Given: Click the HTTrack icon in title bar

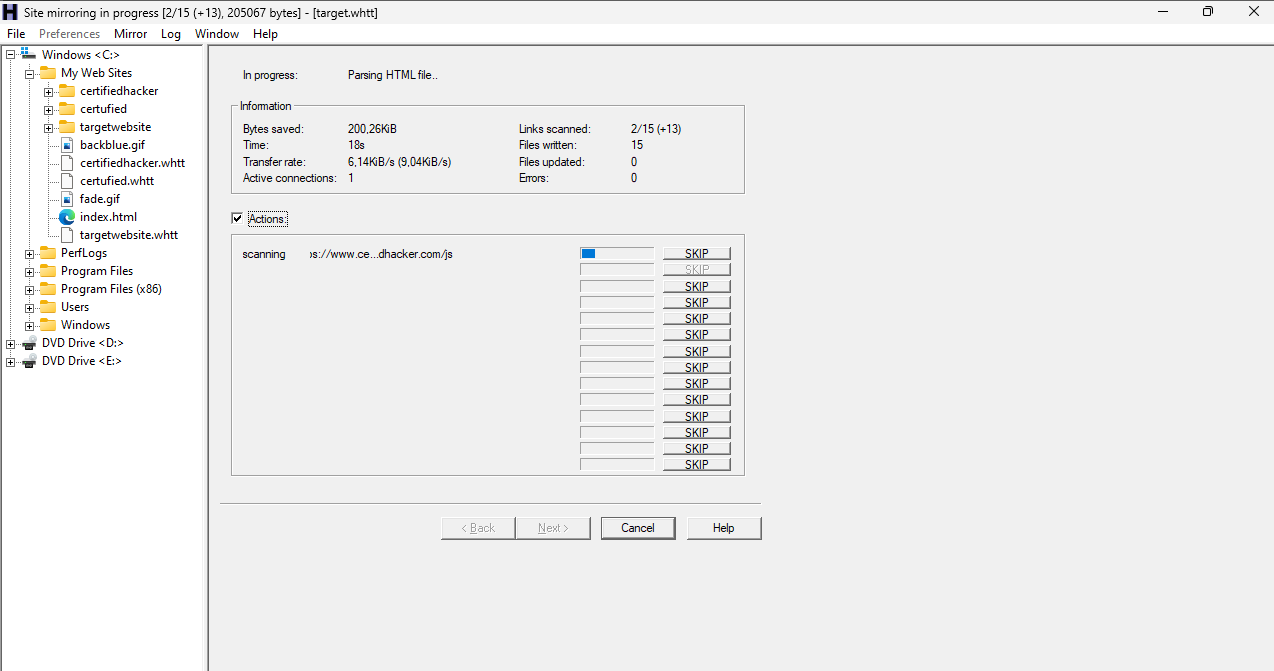Looking at the screenshot, I should point(11,11).
